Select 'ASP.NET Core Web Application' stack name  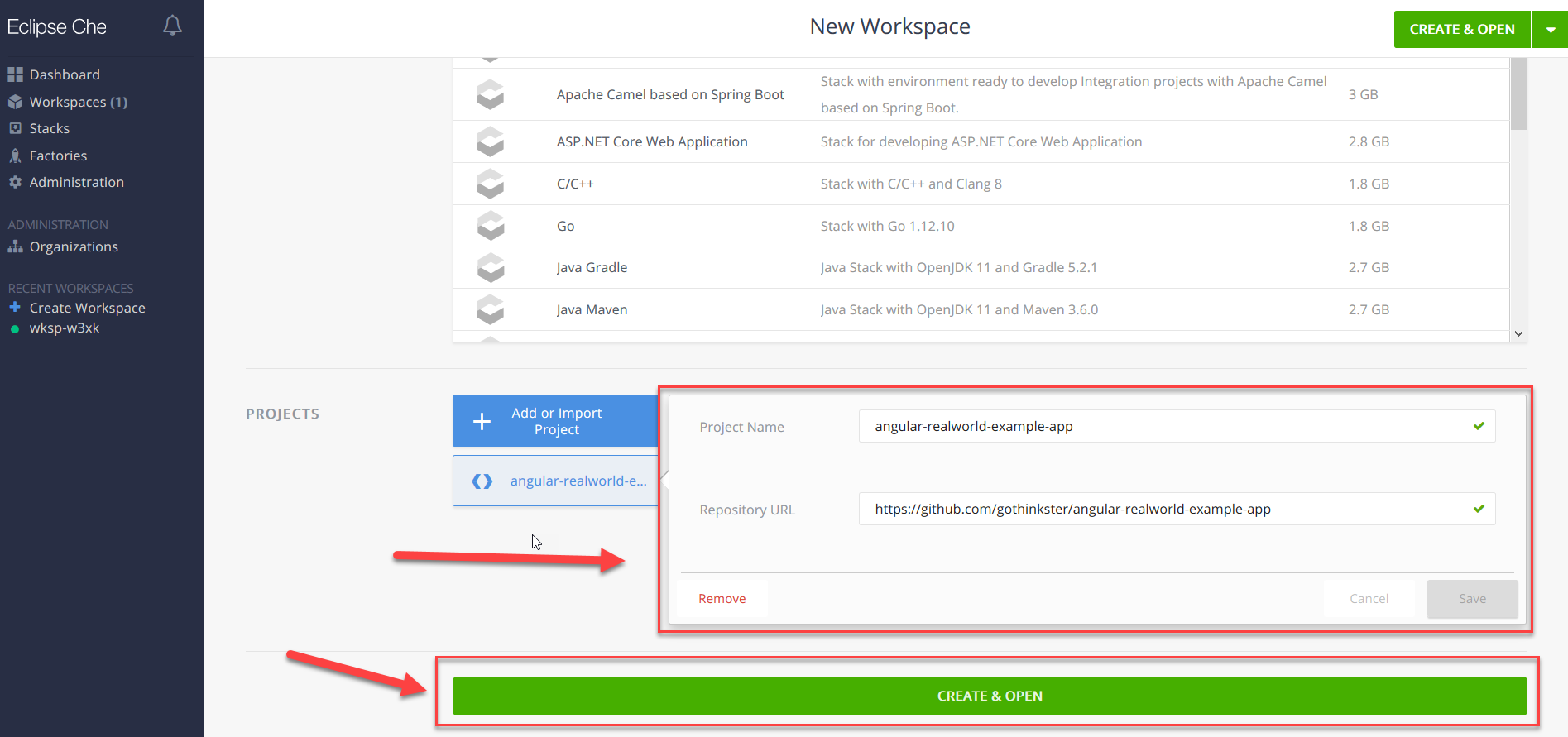[x=652, y=141]
